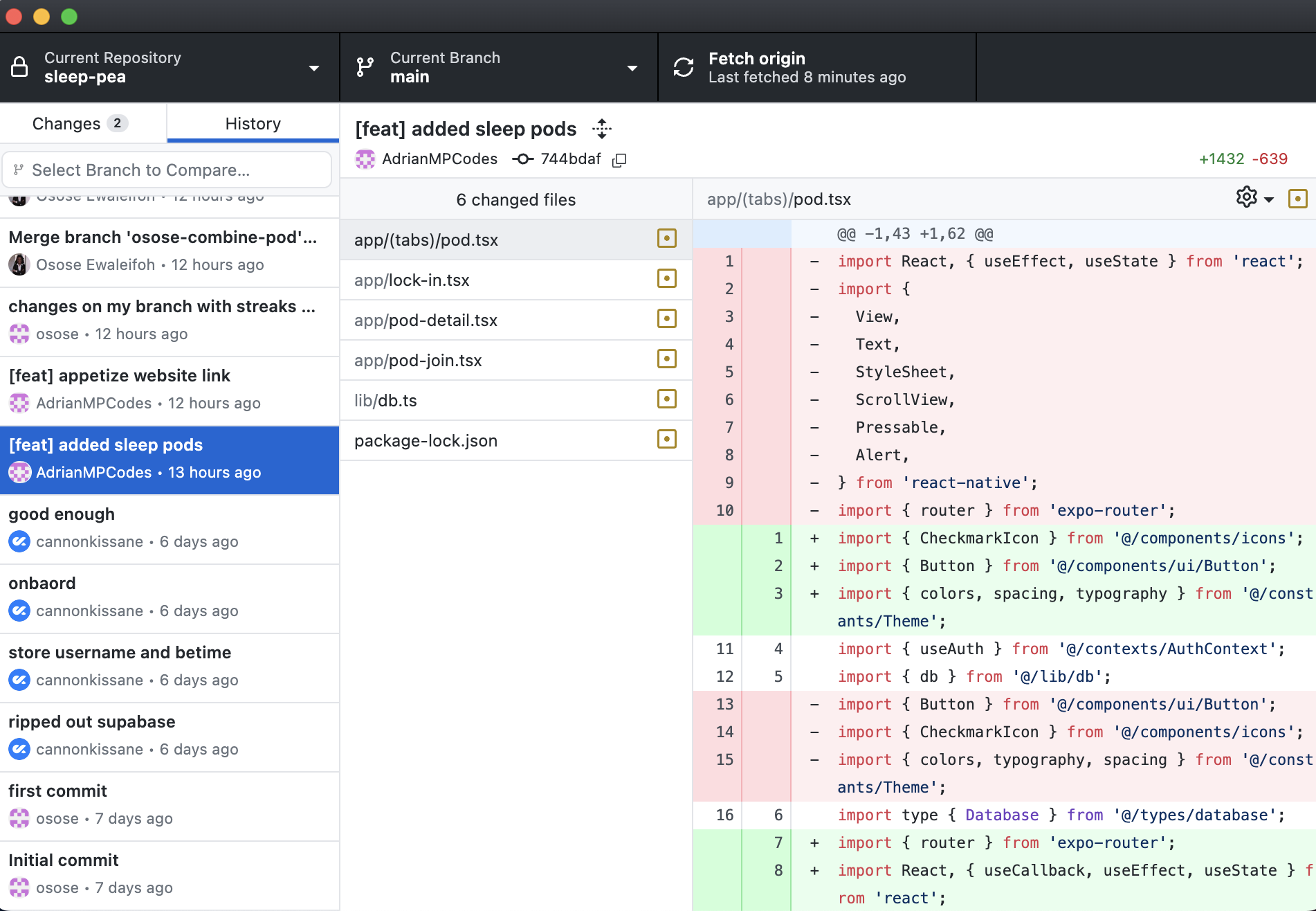Focus the Select Branch to Compare field

(167, 170)
